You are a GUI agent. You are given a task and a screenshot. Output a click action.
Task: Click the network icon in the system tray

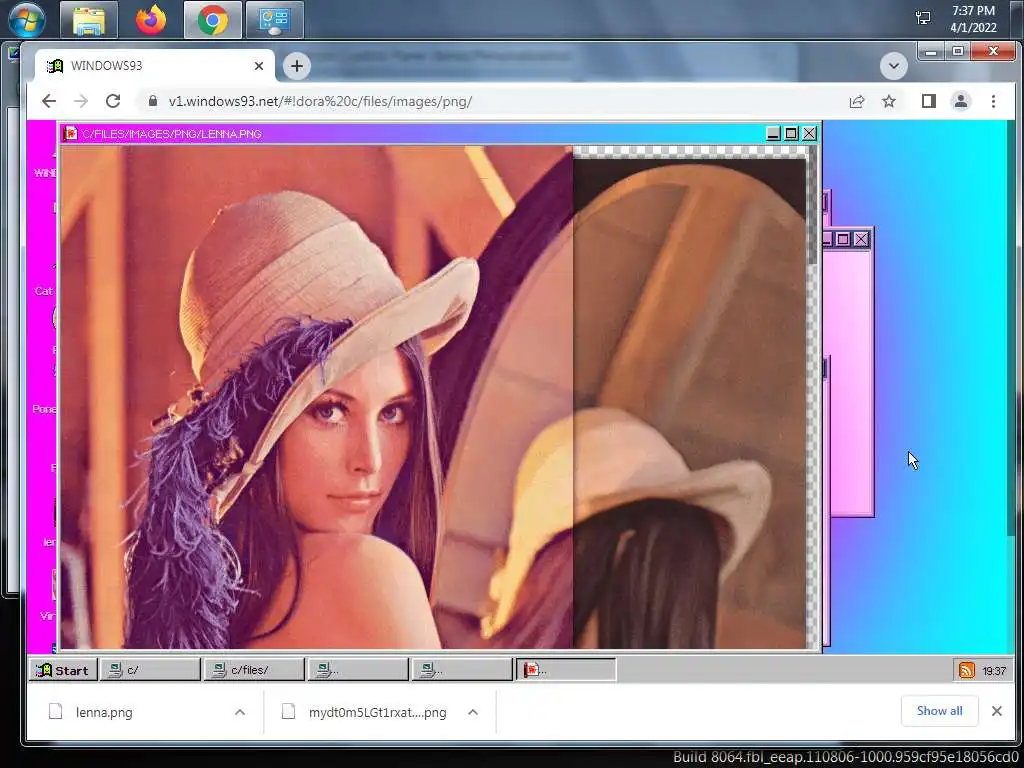[923, 18]
